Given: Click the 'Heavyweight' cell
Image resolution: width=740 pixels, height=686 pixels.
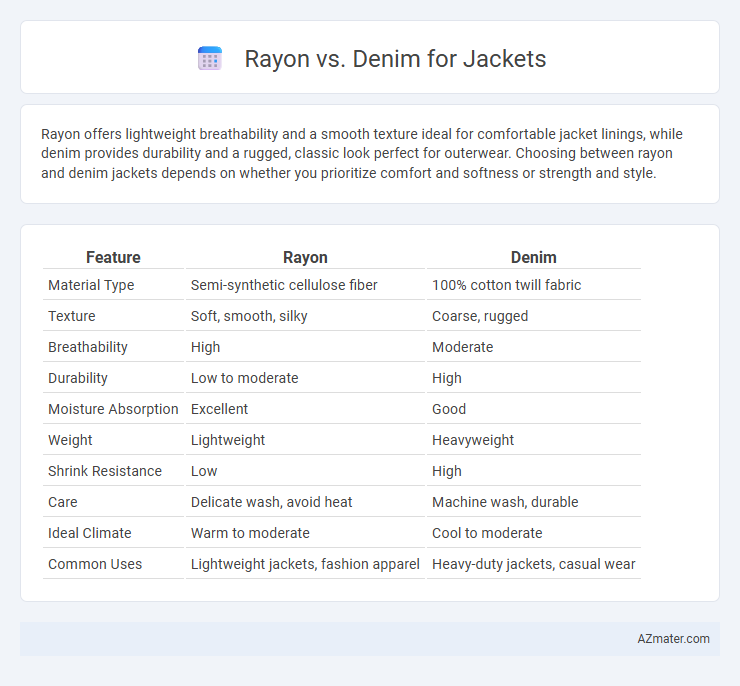Looking at the screenshot, I should [x=473, y=440].
